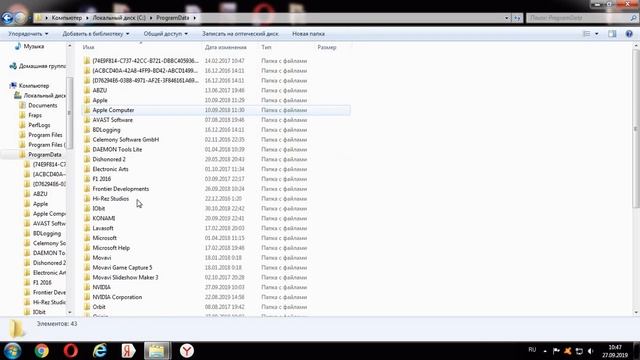This screenshot has height=360, width=640.
Task: Open Explorer help icon
Action: pyautogui.click(x=629, y=34)
